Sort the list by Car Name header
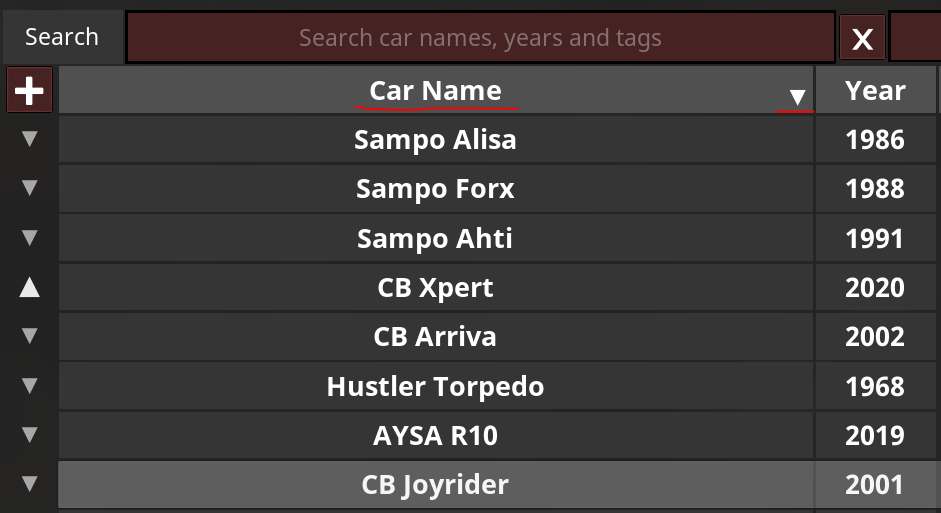 434,91
